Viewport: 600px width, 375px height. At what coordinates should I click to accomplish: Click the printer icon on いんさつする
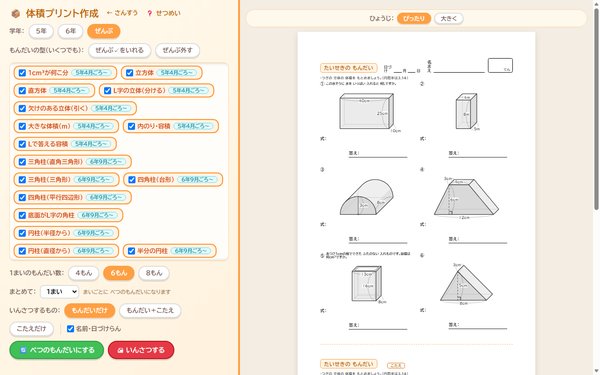[x=120, y=350]
